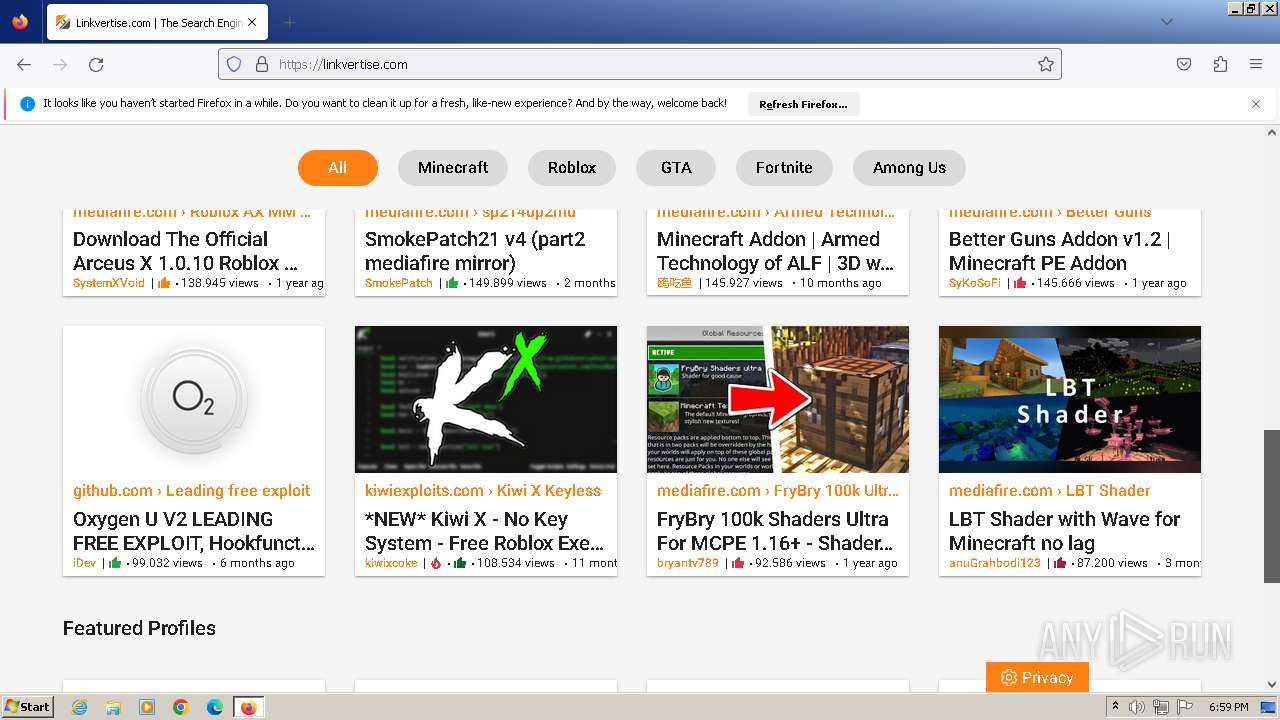
Task: Open the anuGrahbodi123 author profile
Action: pyautogui.click(x=995, y=563)
